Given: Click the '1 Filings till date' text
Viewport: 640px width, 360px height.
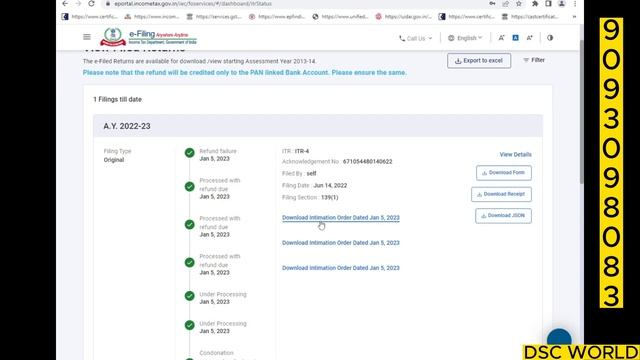Looking at the screenshot, I should pyautogui.click(x=117, y=99).
